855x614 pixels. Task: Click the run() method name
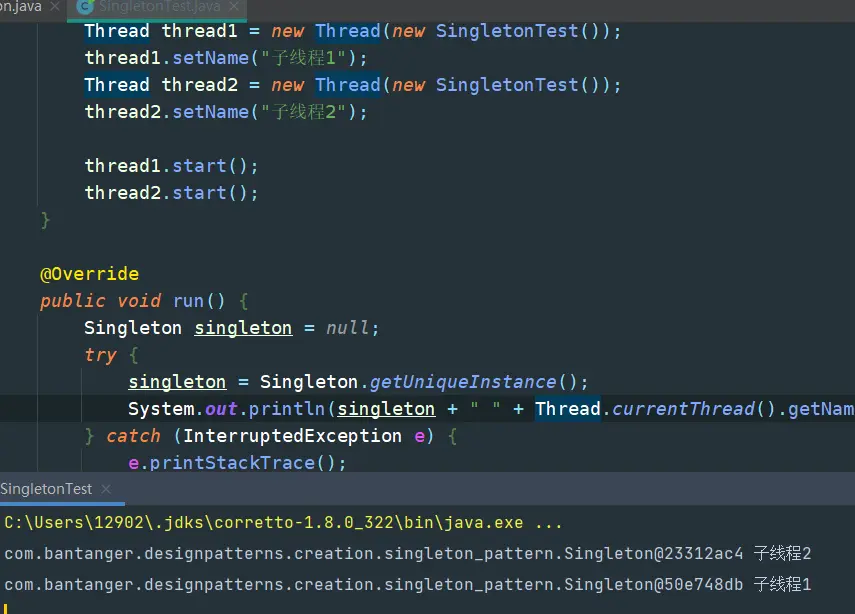(x=188, y=301)
